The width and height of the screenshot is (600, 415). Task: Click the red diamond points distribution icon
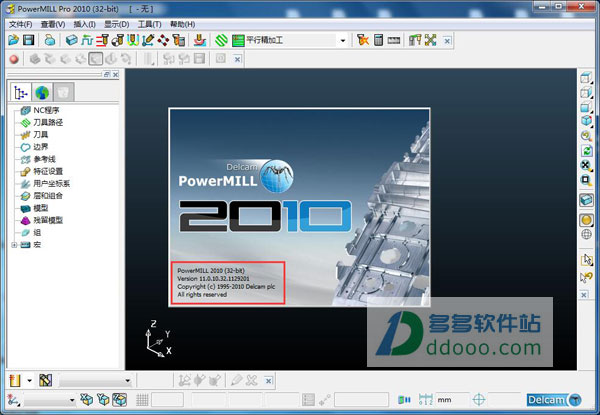[163, 40]
